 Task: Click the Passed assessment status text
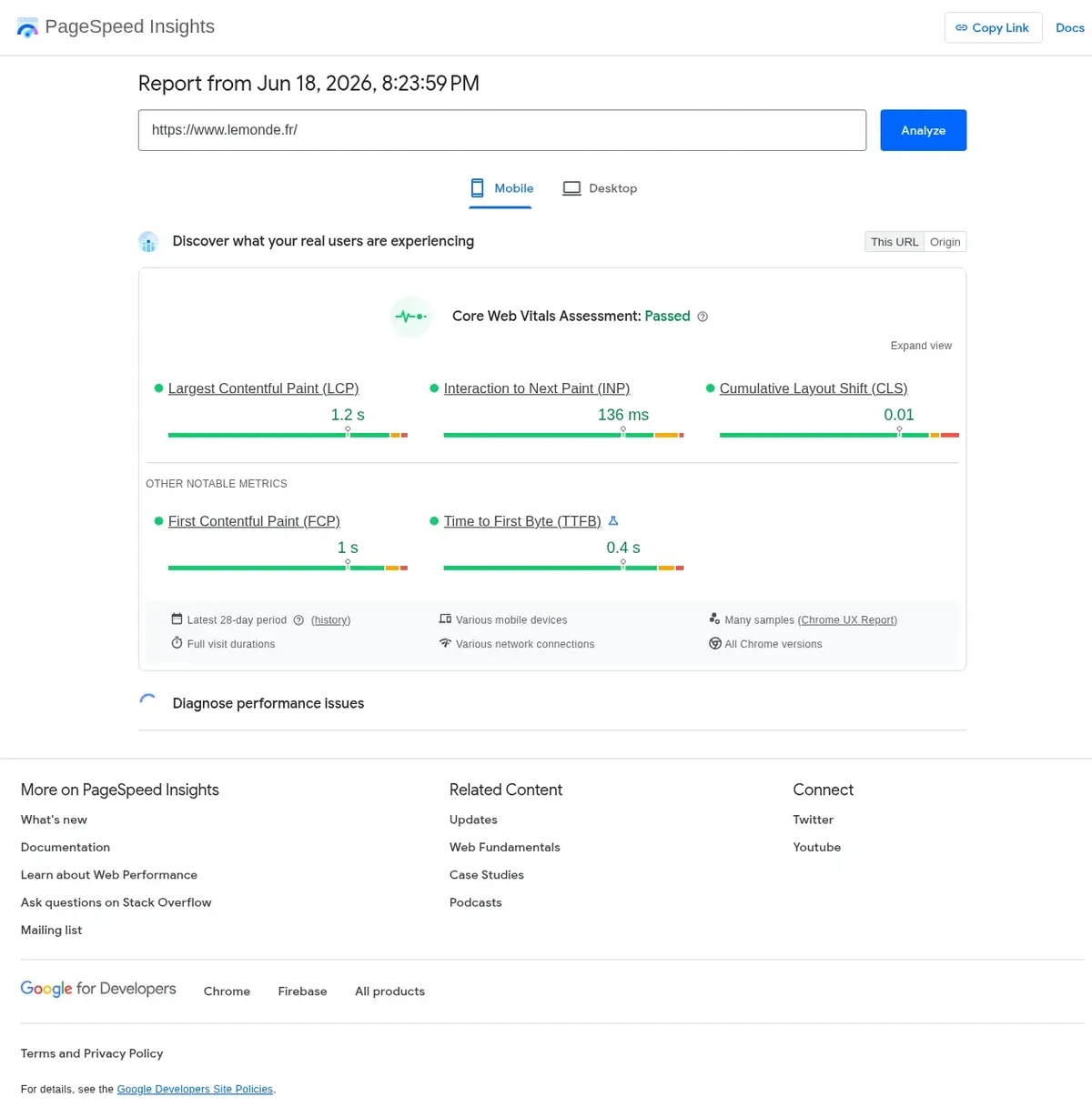[x=667, y=317]
